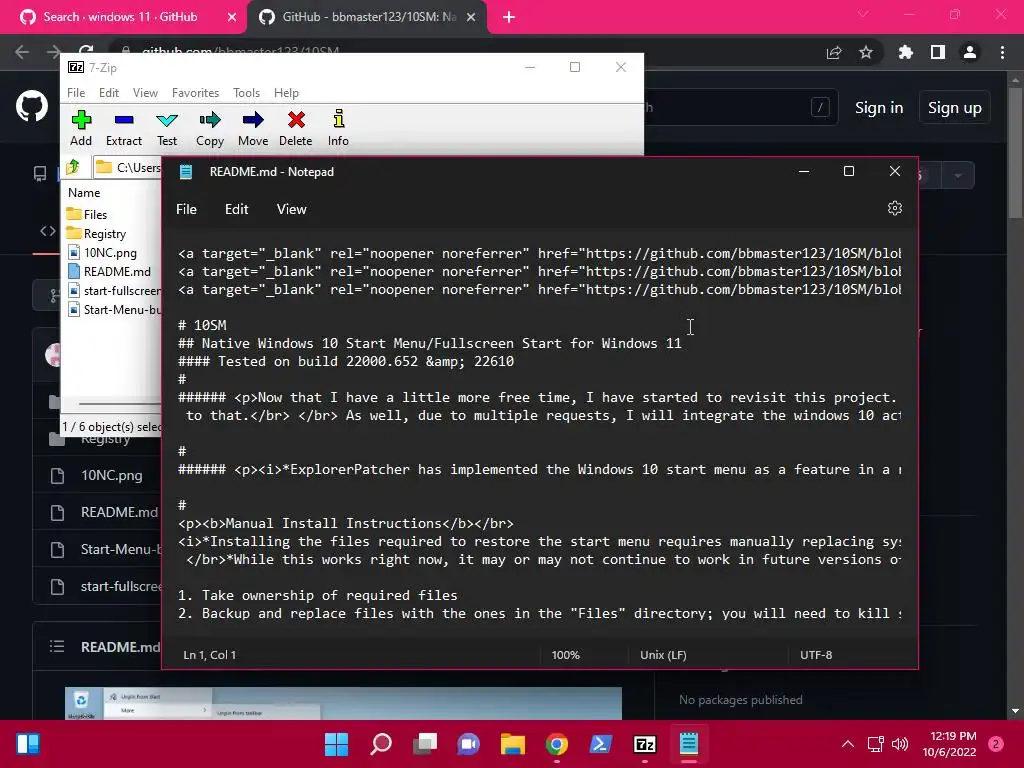1024x768 pixels.
Task: Close the Search windows 11 GitHub tab
Action: pyautogui.click(x=232, y=17)
